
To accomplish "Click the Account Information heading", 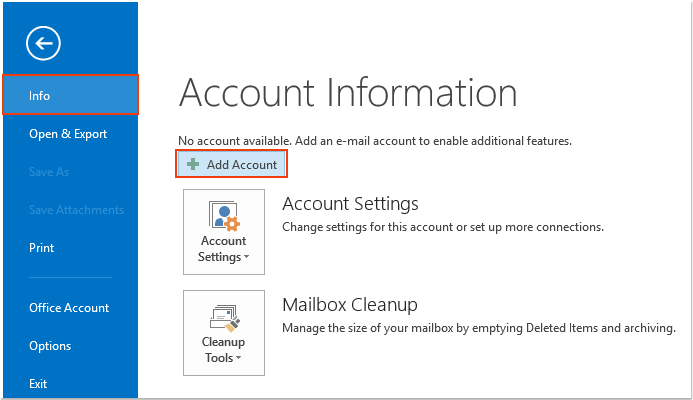I will pyautogui.click(x=348, y=93).
